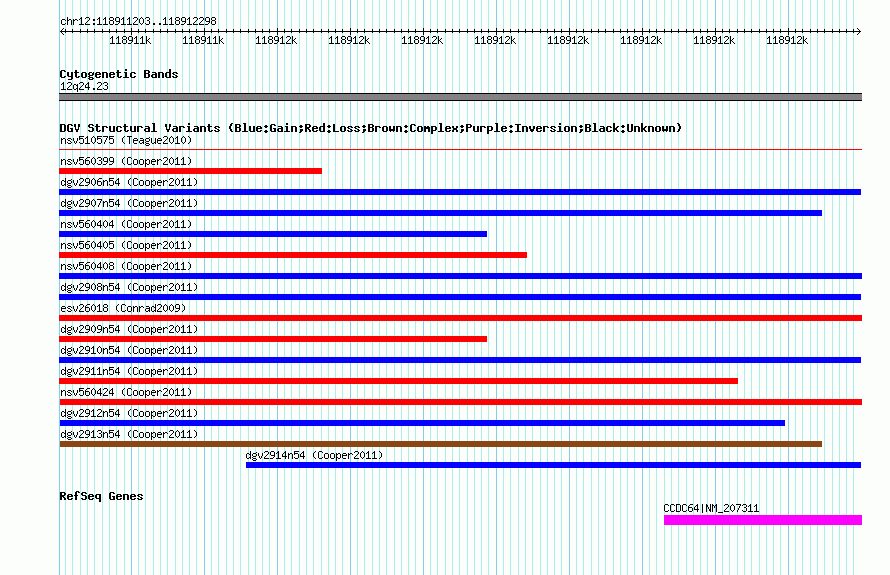Screen dimensions: 890x575
Task: Select the red nsv560424 loss bar
Action: (460, 402)
